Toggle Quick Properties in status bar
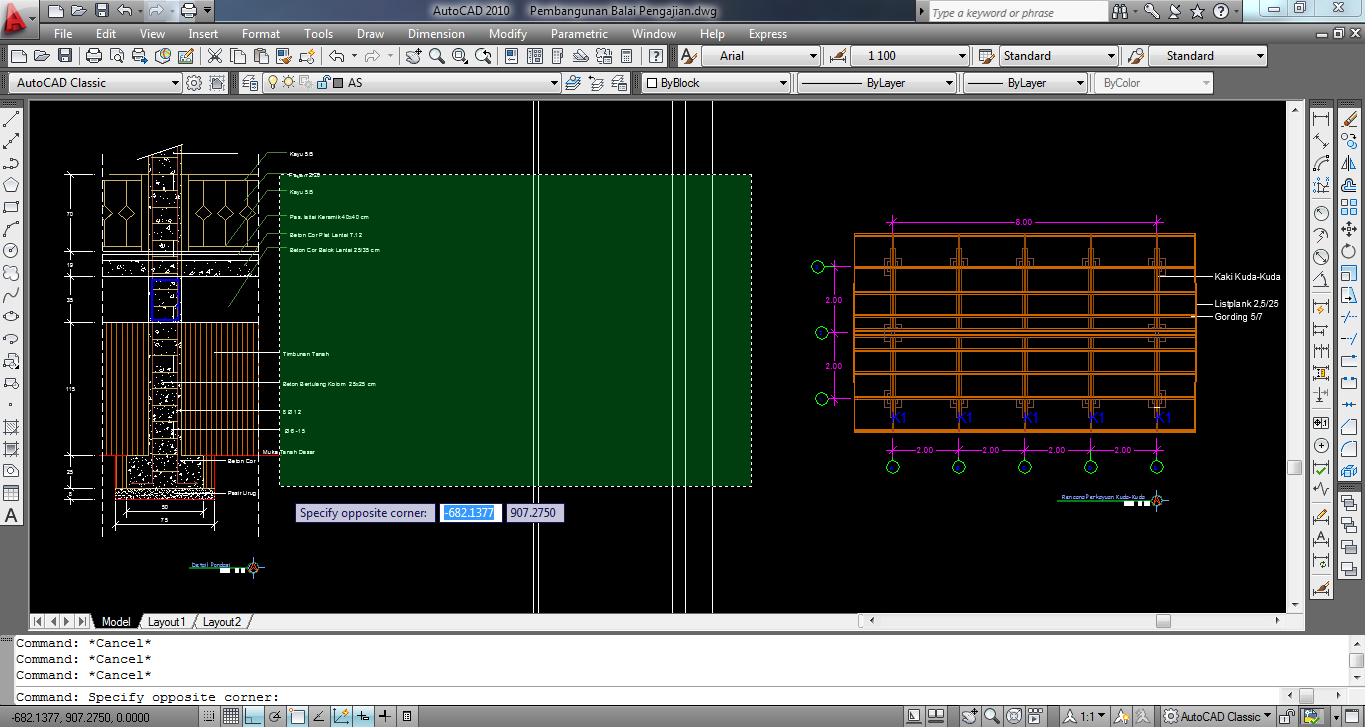Image resolution: width=1365 pixels, height=727 pixels. (407, 716)
